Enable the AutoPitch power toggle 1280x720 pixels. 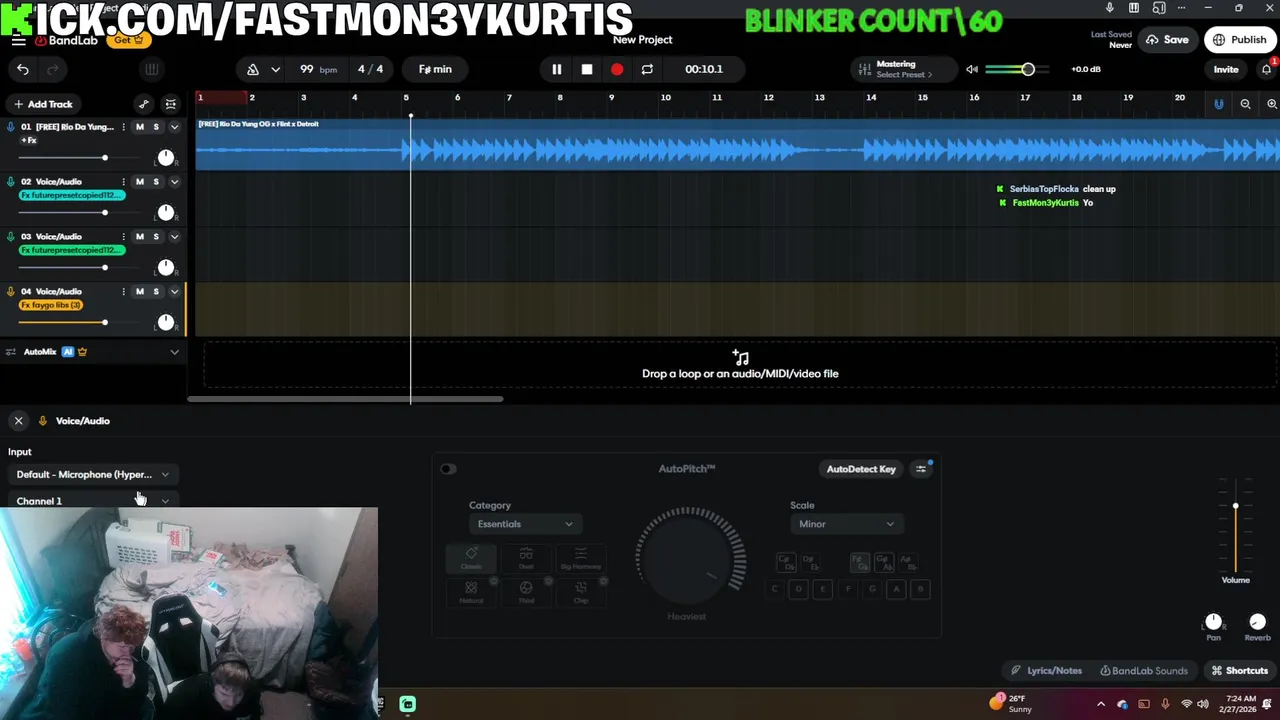448,469
